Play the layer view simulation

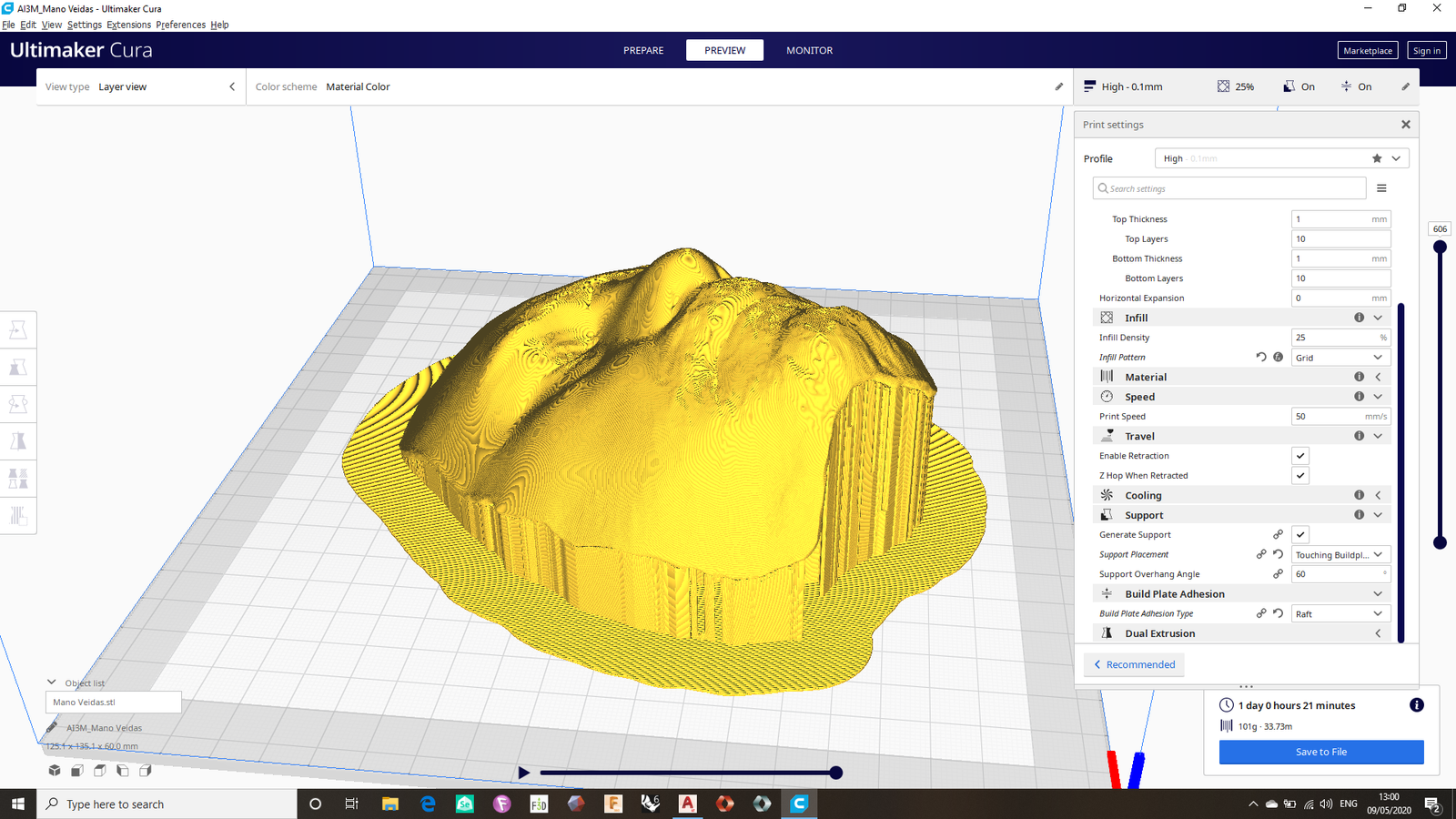tap(524, 773)
